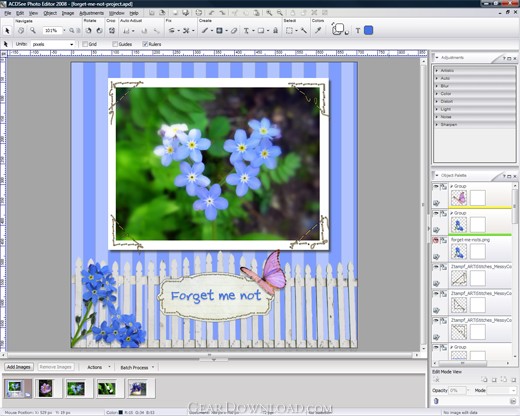The image size is (520, 416).
Task: Enable the Guides checkbox
Action: pyautogui.click(x=115, y=44)
